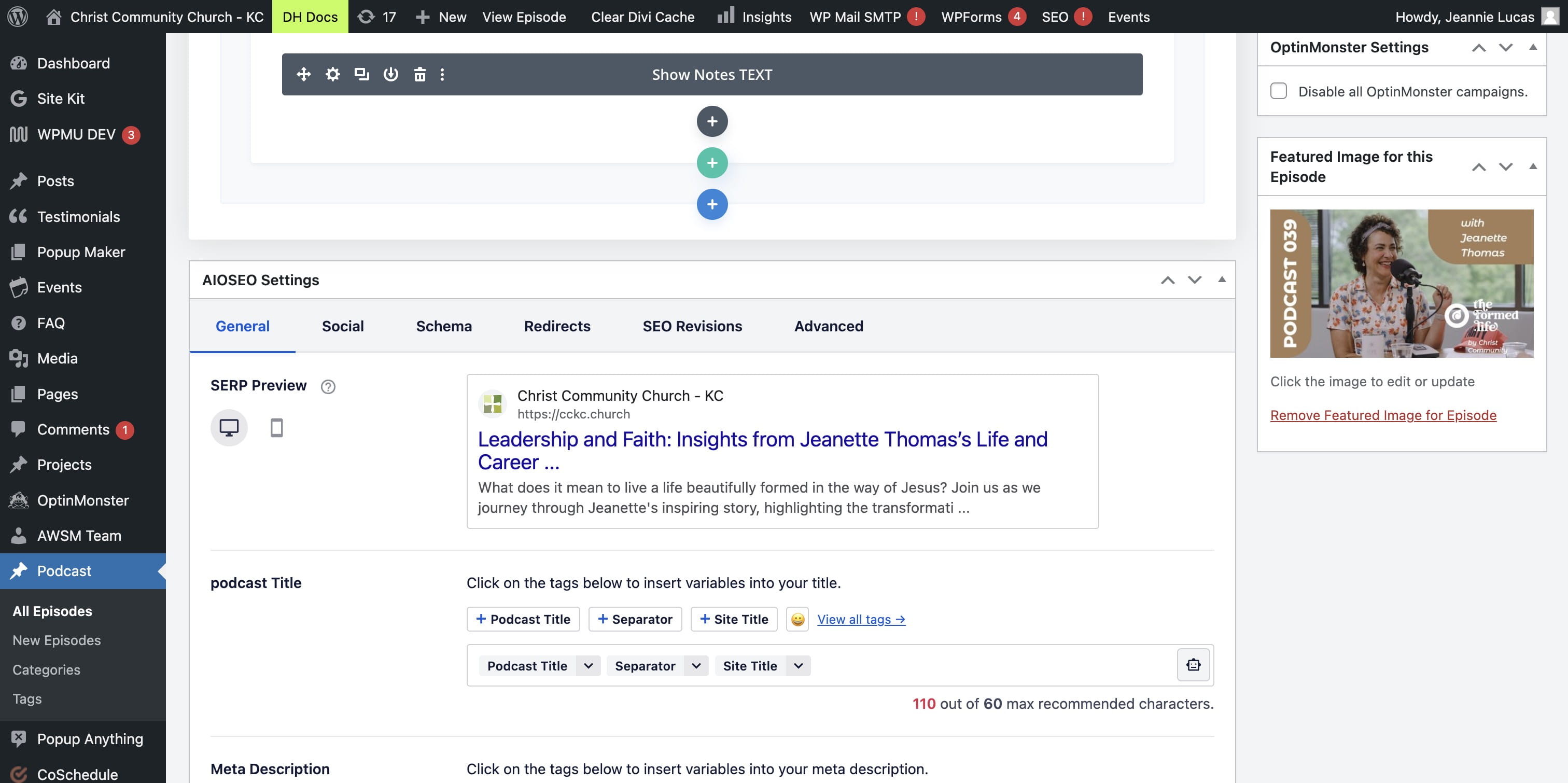
Task: Tick Disable all OptinMonster campaigns checkbox
Action: [x=1278, y=91]
